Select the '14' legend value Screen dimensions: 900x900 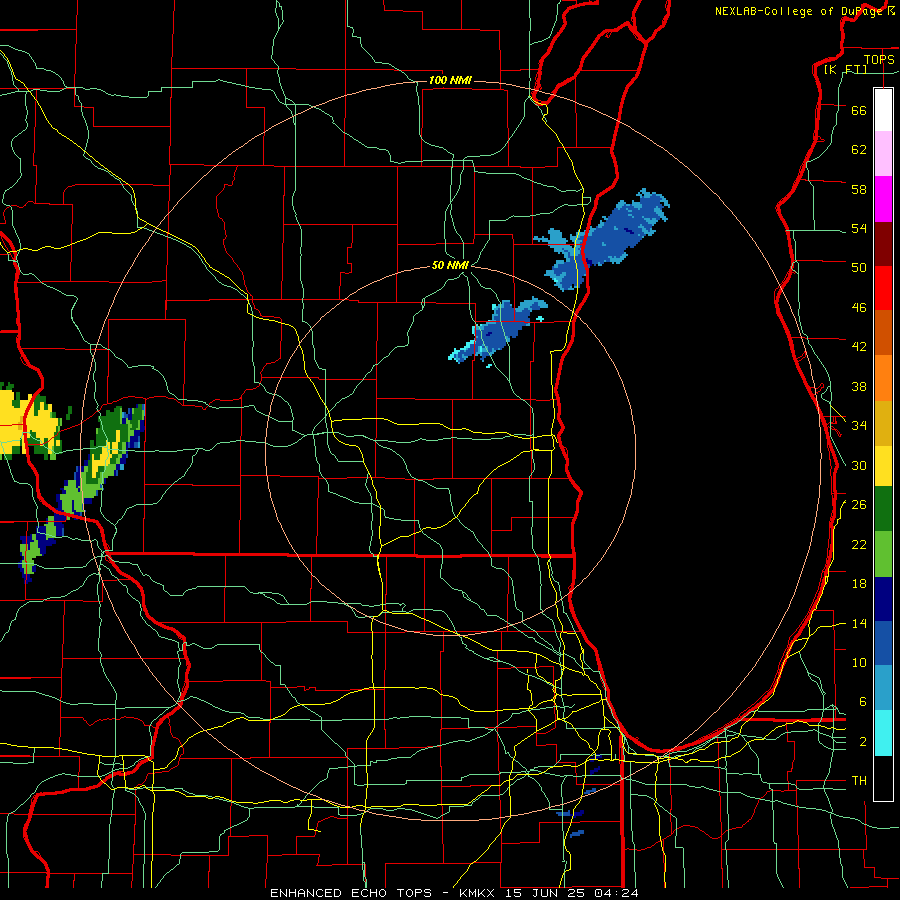pos(859,624)
